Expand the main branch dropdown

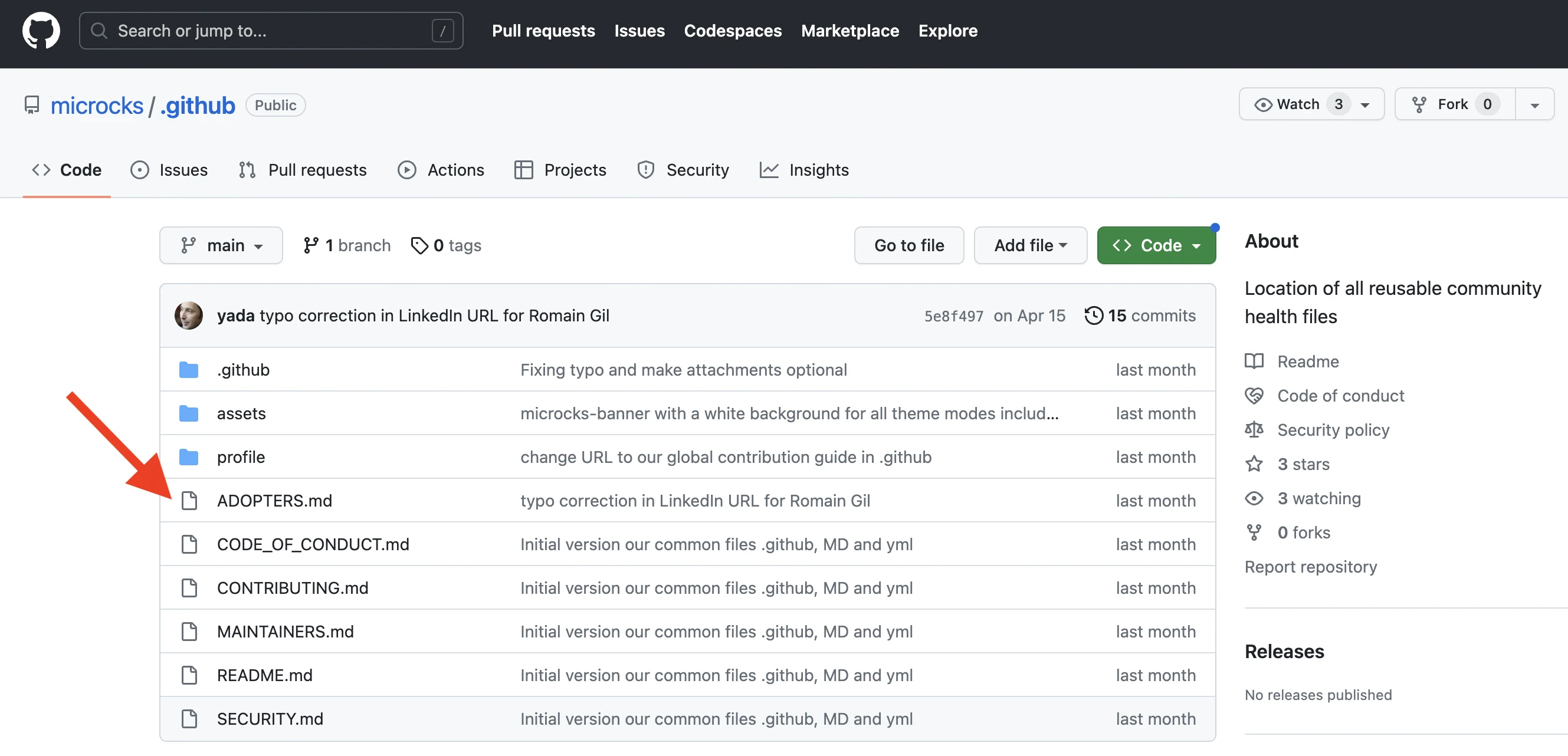point(221,245)
